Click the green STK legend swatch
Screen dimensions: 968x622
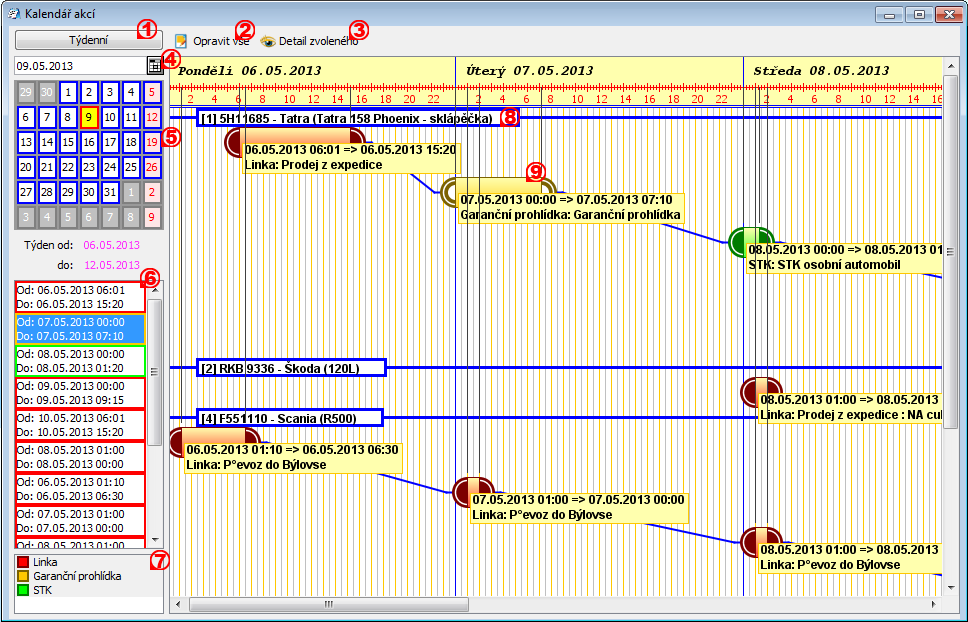coord(23,590)
